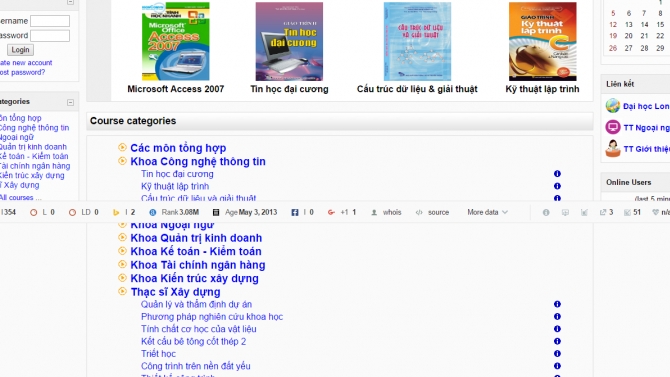Open the All courses link
The image size is (670, 377).
pyautogui.click(x=21, y=197)
